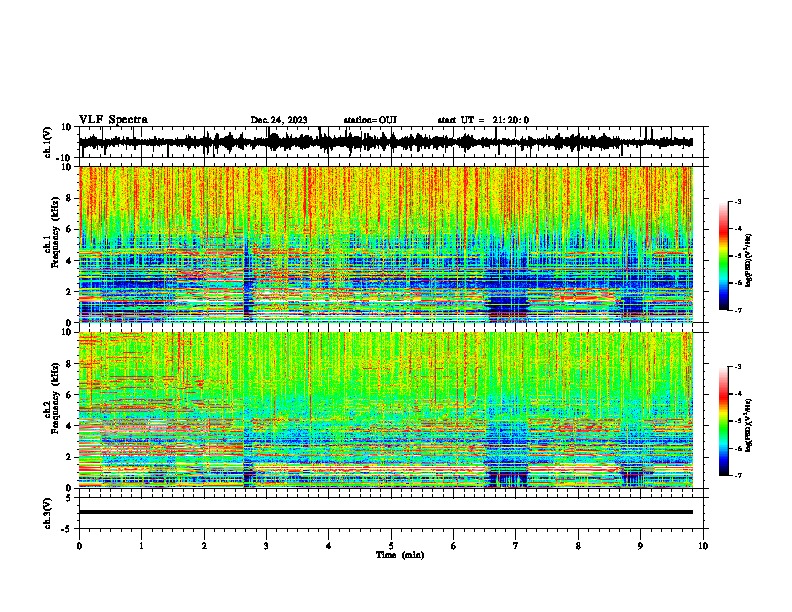
Task: Select the "Time (min)" axis label
Action: [400, 555]
